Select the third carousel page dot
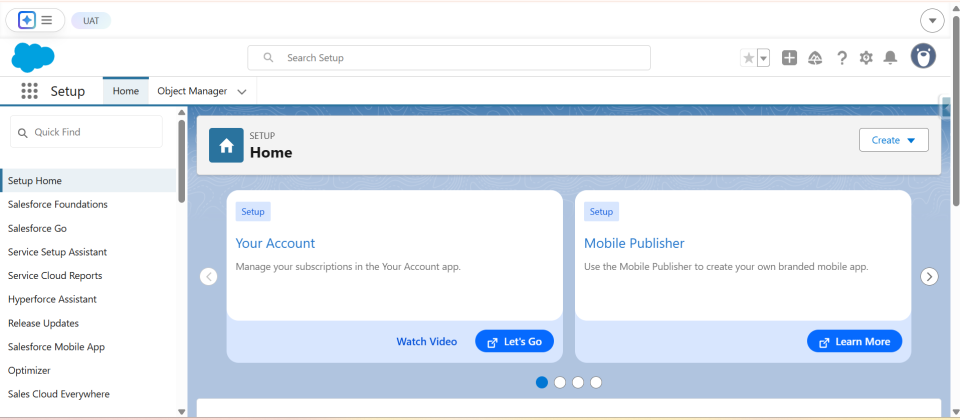Screen dimensions: 960x420 point(578,383)
